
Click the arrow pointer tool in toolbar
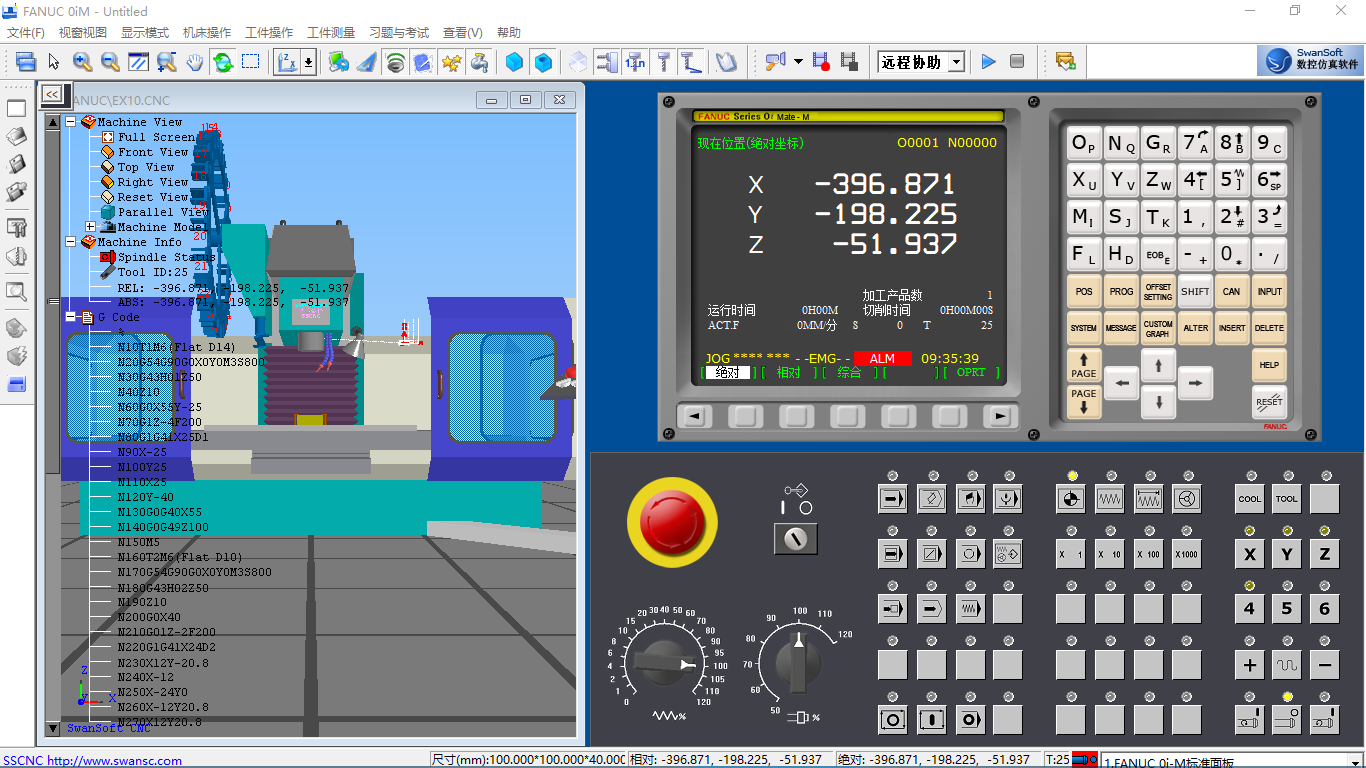pos(54,62)
